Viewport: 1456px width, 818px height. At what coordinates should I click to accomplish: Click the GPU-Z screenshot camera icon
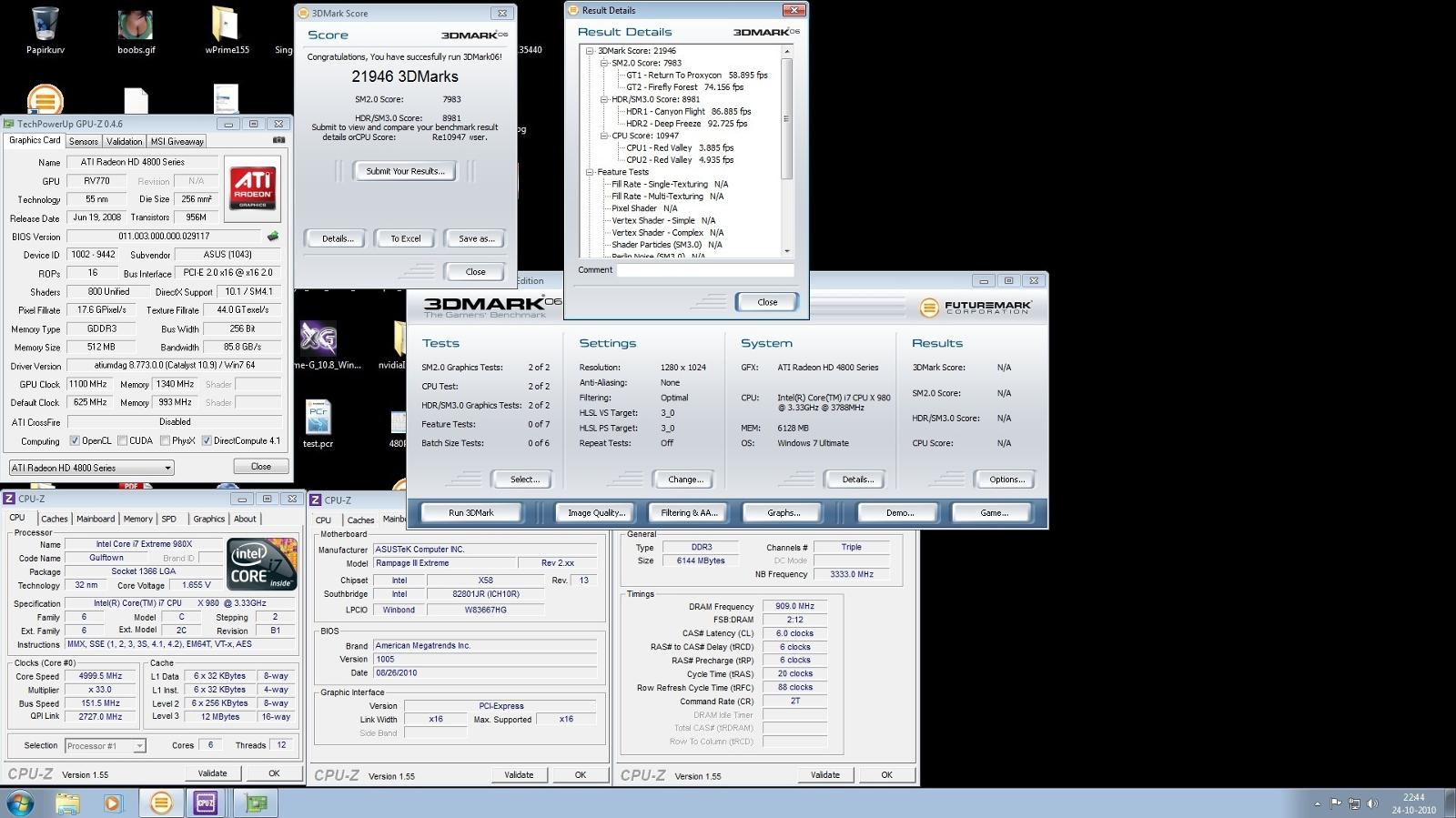pyautogui.click(x=278, y=140)
